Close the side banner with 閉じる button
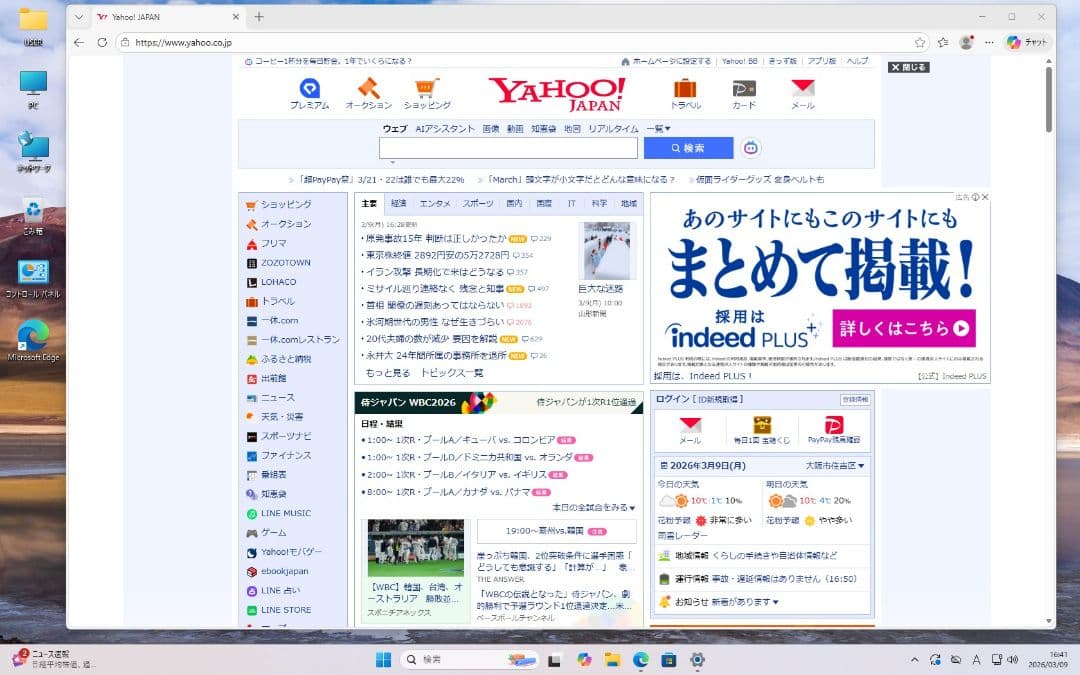 [x=908, y=67]
